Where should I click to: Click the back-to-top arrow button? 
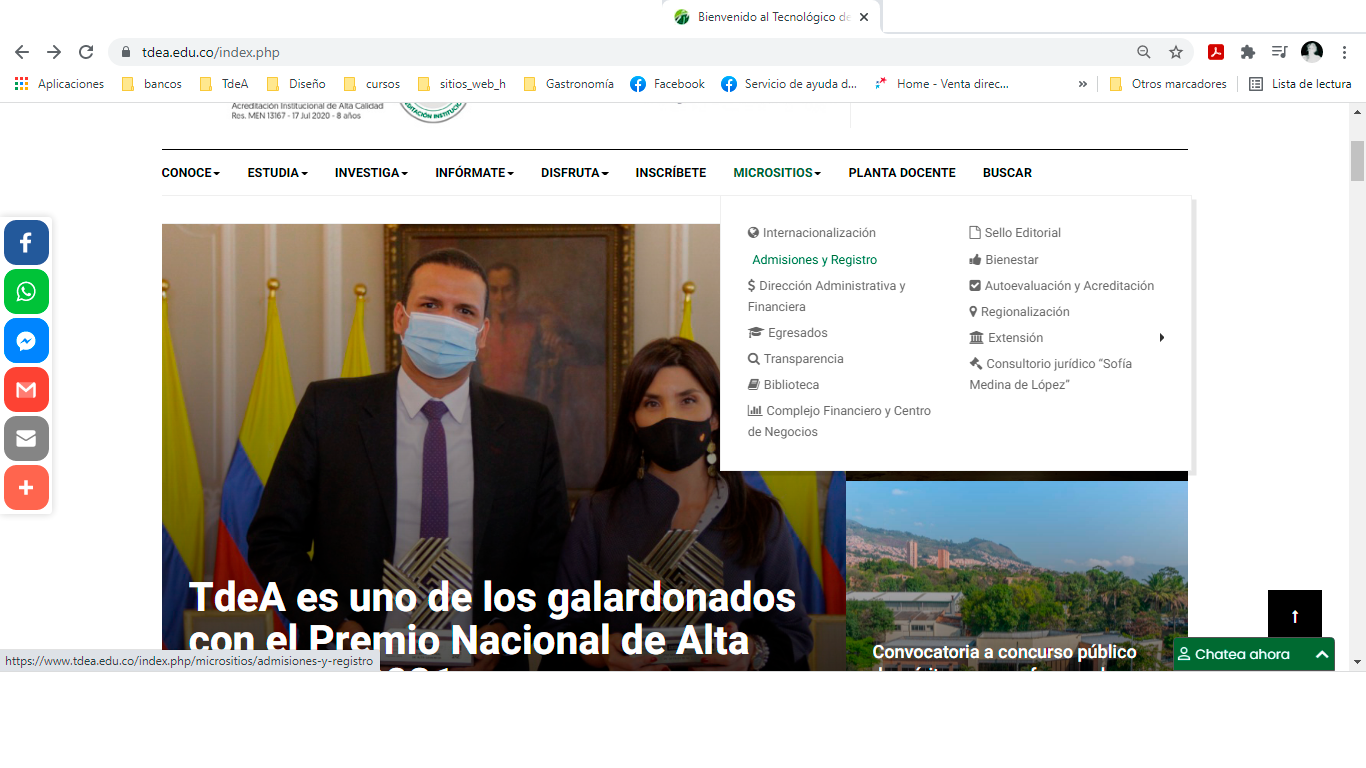(x=1295, y=616)
